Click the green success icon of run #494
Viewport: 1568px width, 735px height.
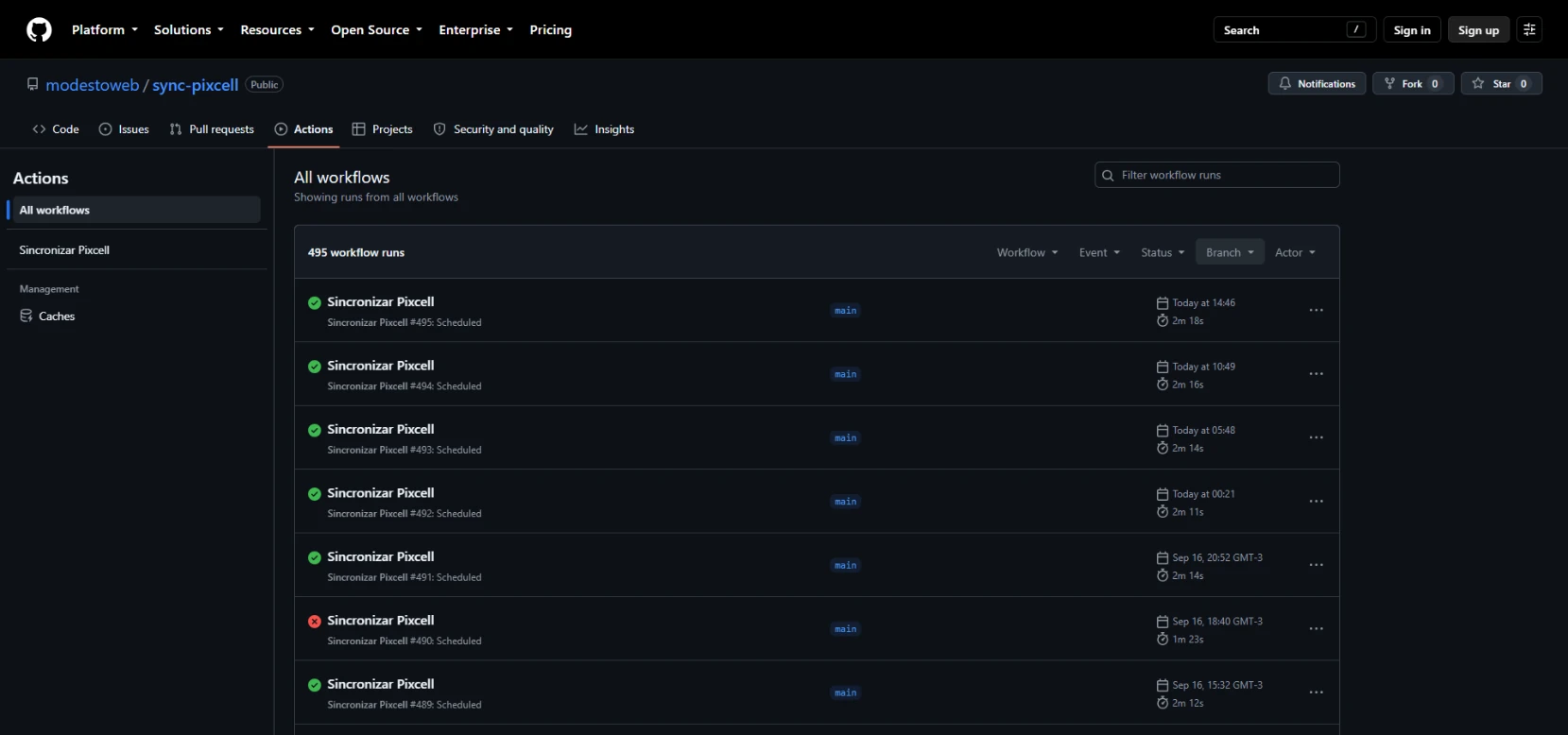pyautogui.click(x=315, y=367)
